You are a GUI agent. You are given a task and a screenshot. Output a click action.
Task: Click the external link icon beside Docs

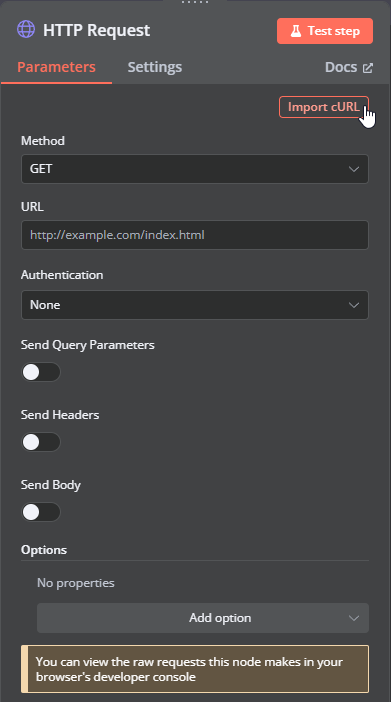368,68
